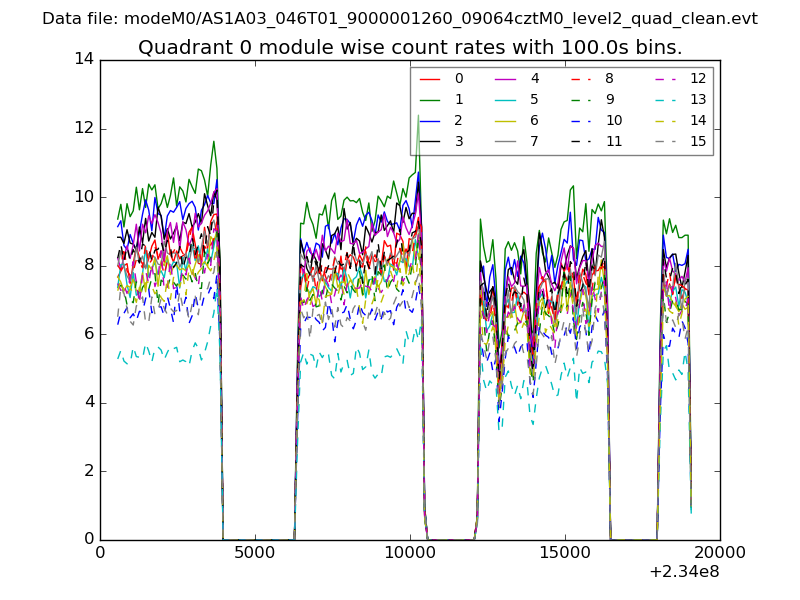Click the y-axis tick label 10
The width and height of the screenshot is (800, 600).
click(84, 197)
